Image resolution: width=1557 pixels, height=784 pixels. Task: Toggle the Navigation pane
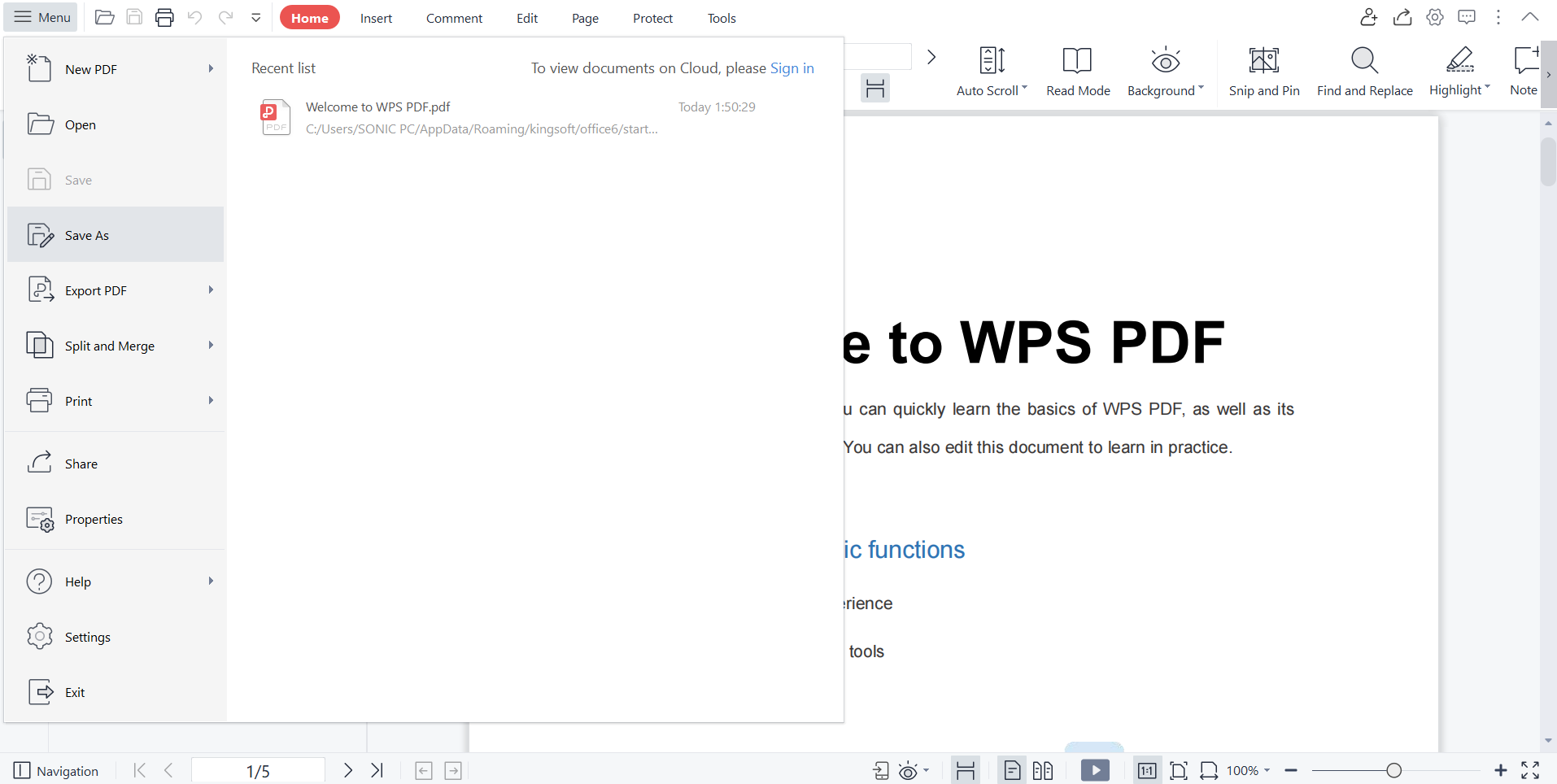tap(56, 771)
